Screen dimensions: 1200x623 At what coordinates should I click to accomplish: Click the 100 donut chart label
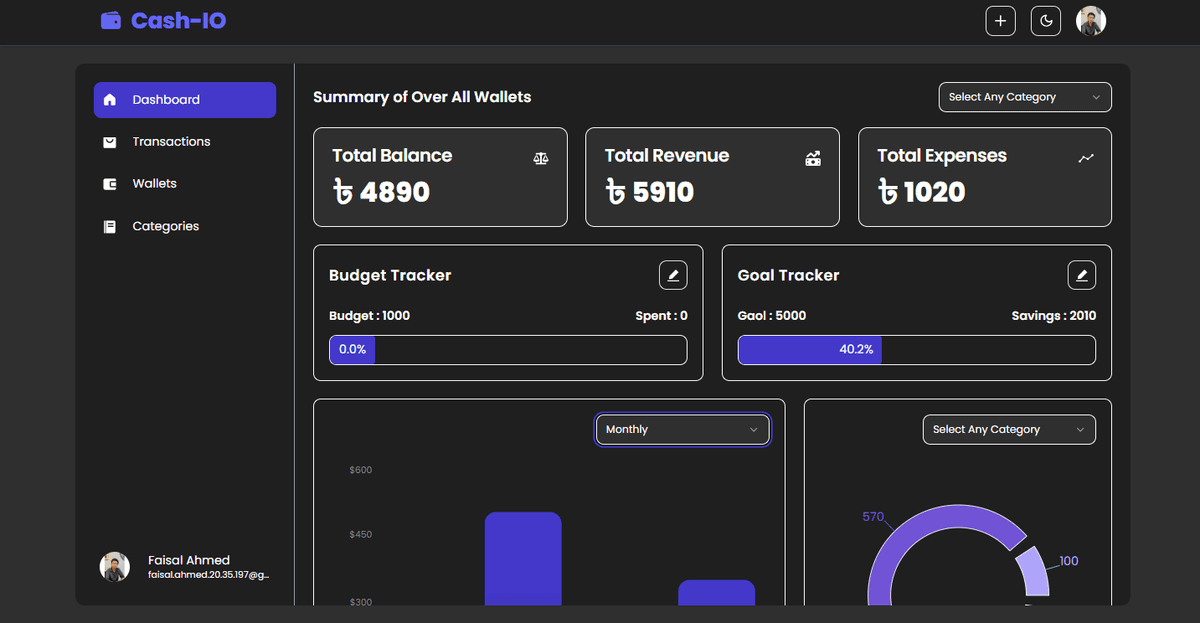pyautogui.click(x=1069, y=561)
